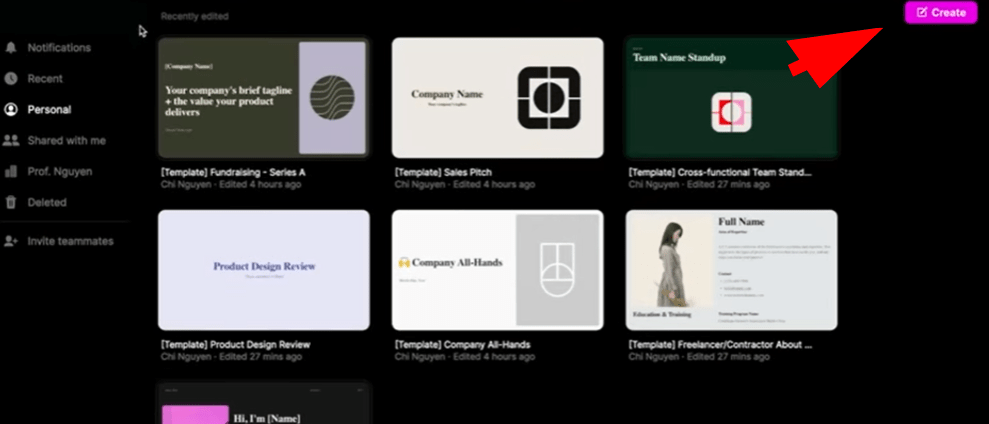Open the Company All-Hands thumbnail
989x424 pixels.
(x=498, y=270)
